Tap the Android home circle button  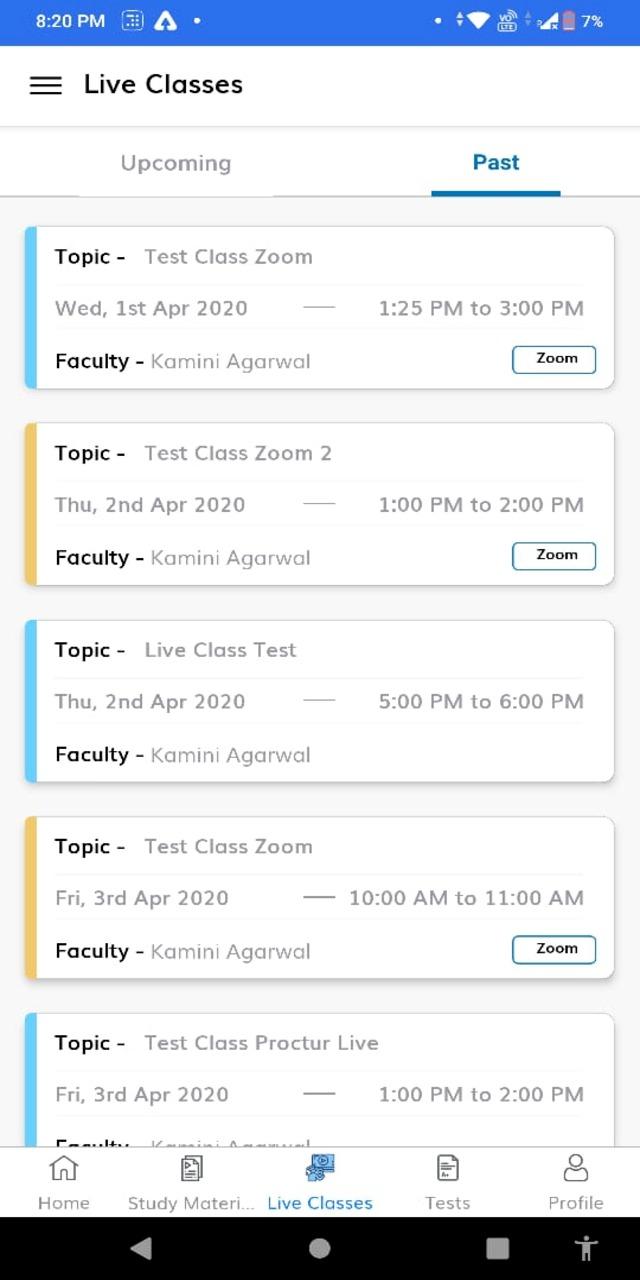click(320, 1248)
